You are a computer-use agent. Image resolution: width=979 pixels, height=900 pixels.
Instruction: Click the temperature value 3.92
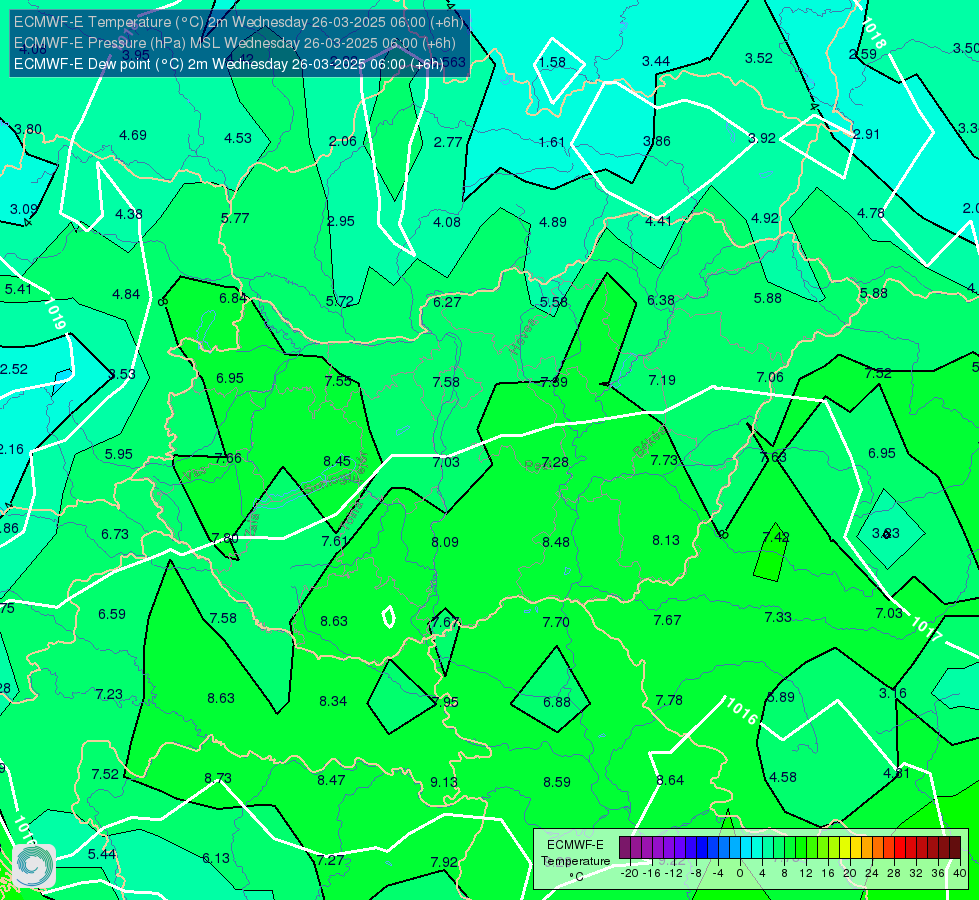point(762,138)
